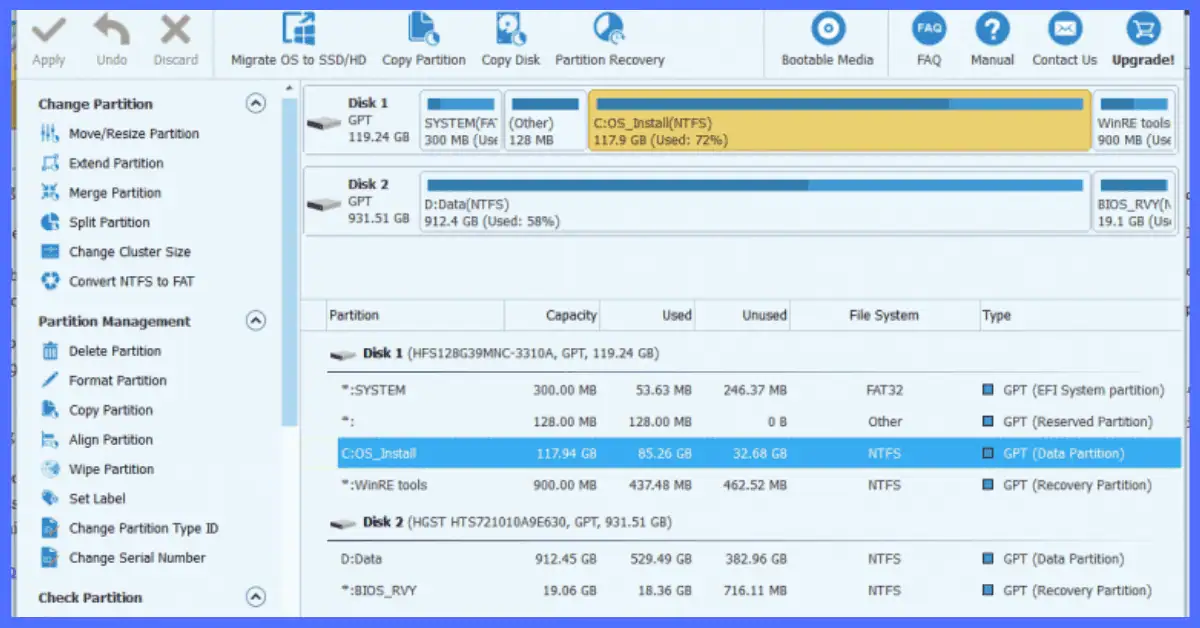
Task: Select SYSTEM(FAT) 300 MB partition block
Action: point(461,121)
